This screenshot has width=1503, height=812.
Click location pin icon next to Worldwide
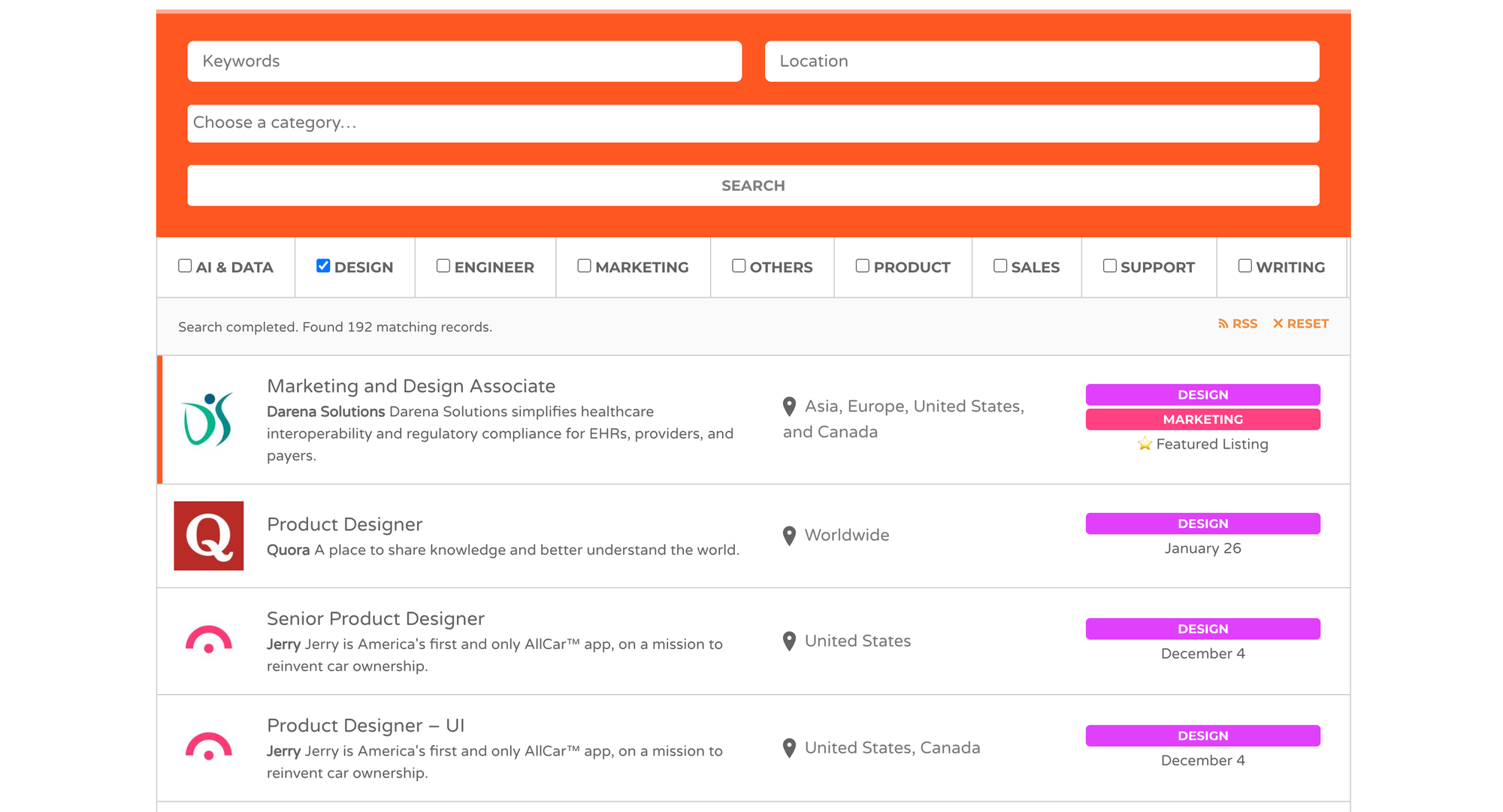click(789, 536)
